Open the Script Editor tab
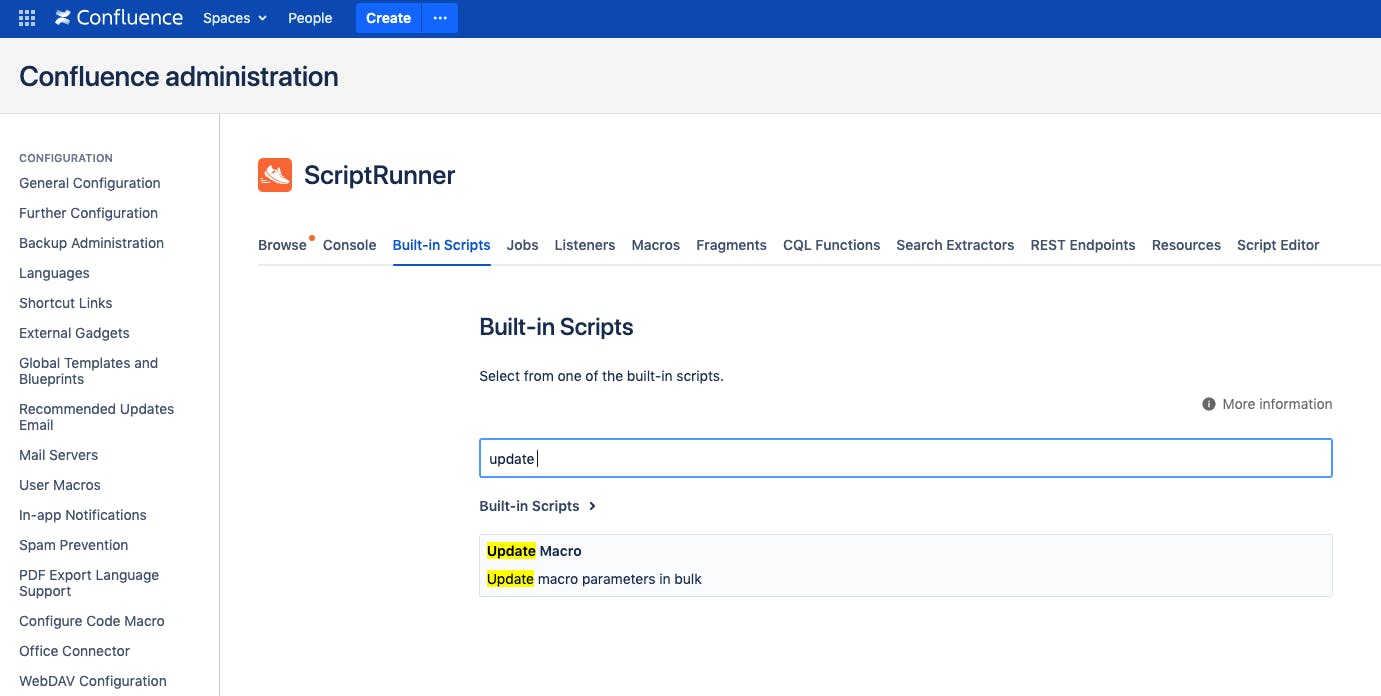 (x=1278, y=245)
